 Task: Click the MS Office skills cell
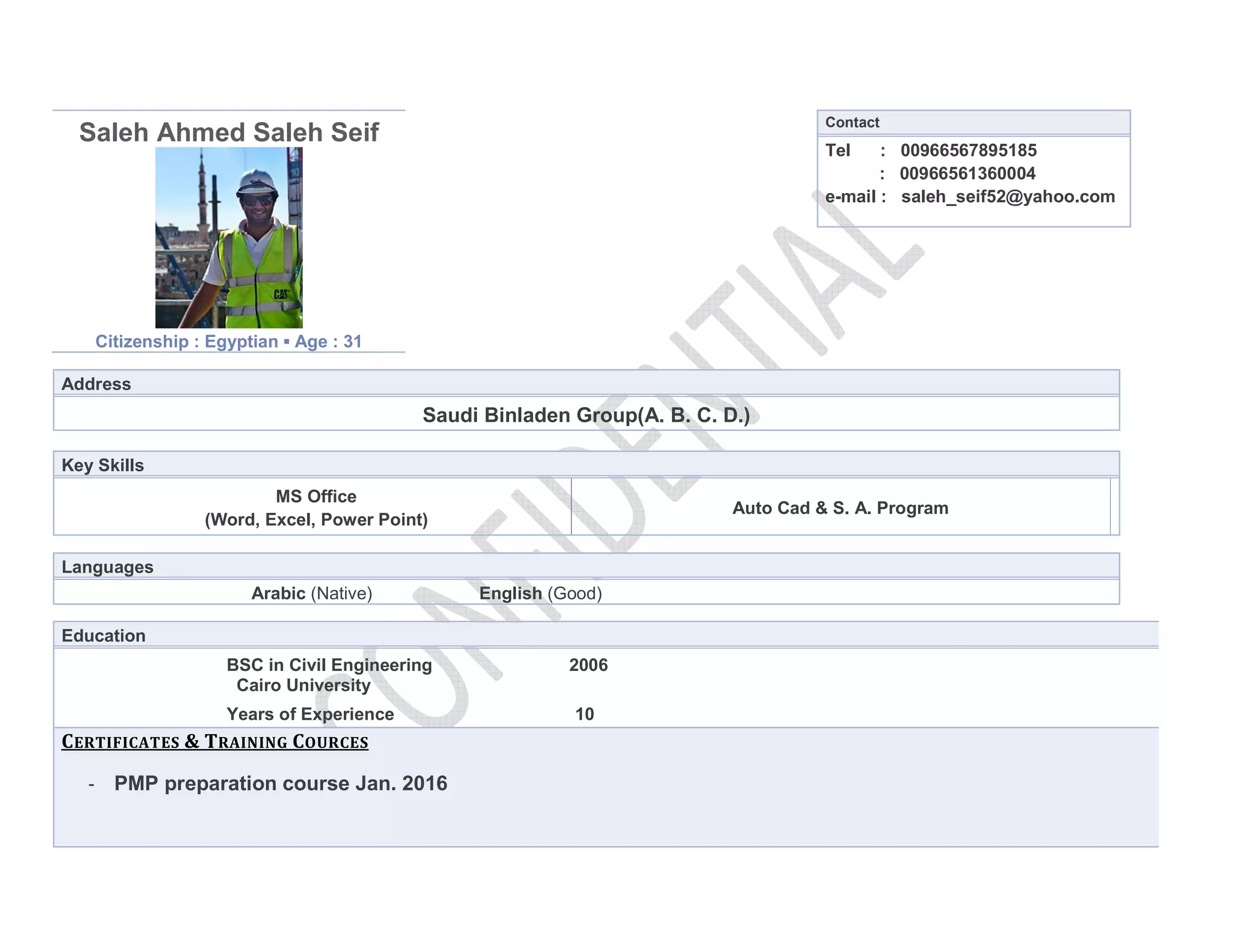[316, 508]
